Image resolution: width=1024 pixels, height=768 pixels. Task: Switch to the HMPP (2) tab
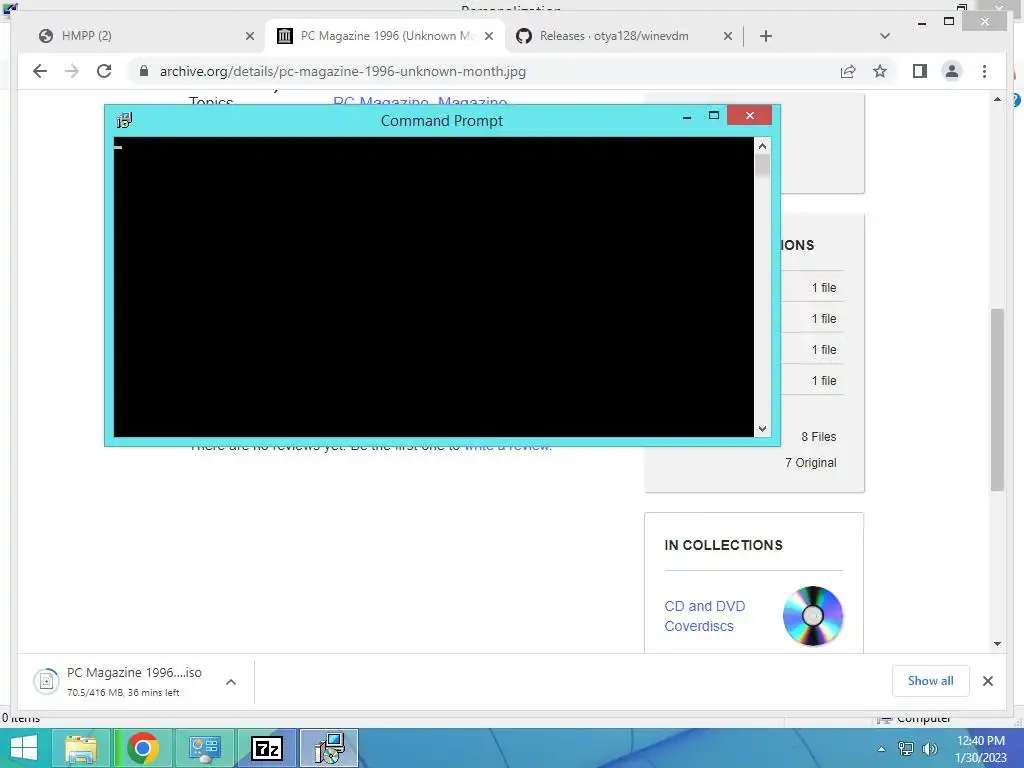tap(144, 36)
